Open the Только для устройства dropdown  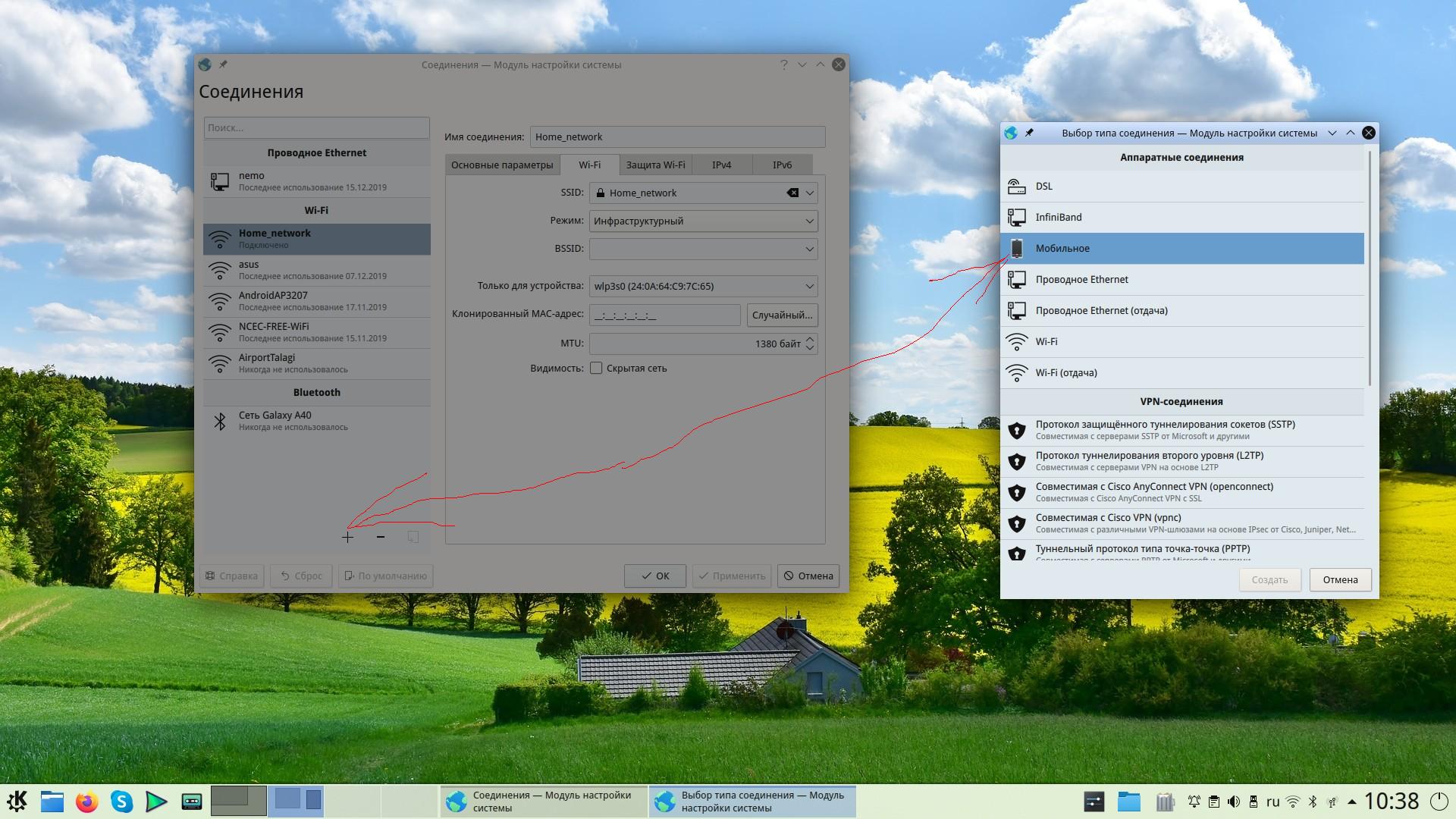pos(703,287)
